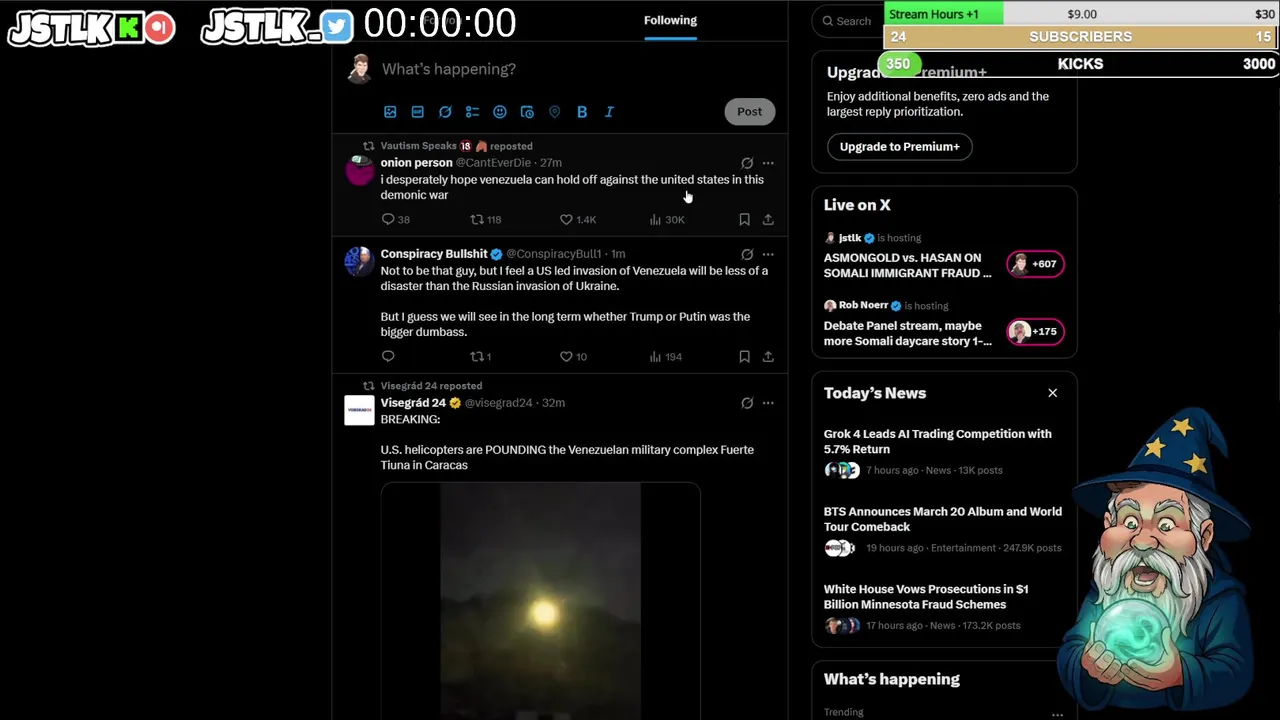Click Upgrade to Premium+ button

click(899, 146)
